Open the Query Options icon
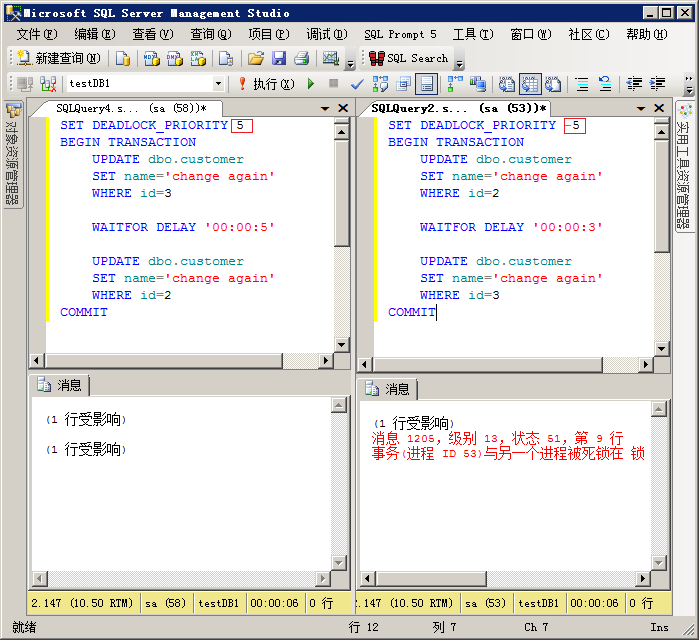699x640 pixels. click(x=404, y=84)
